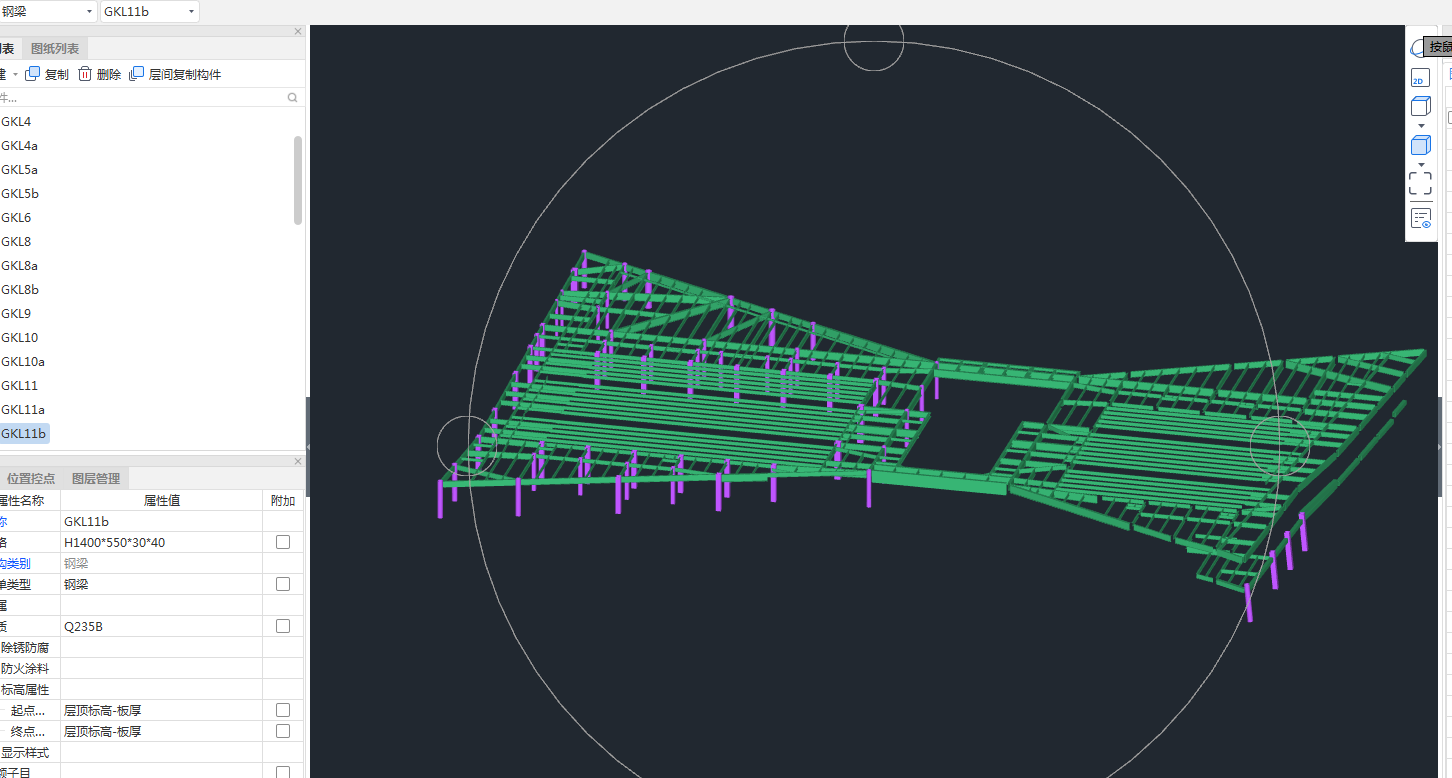Open dropdown arrow below shaded cube icon

(x=1421, y=164)
